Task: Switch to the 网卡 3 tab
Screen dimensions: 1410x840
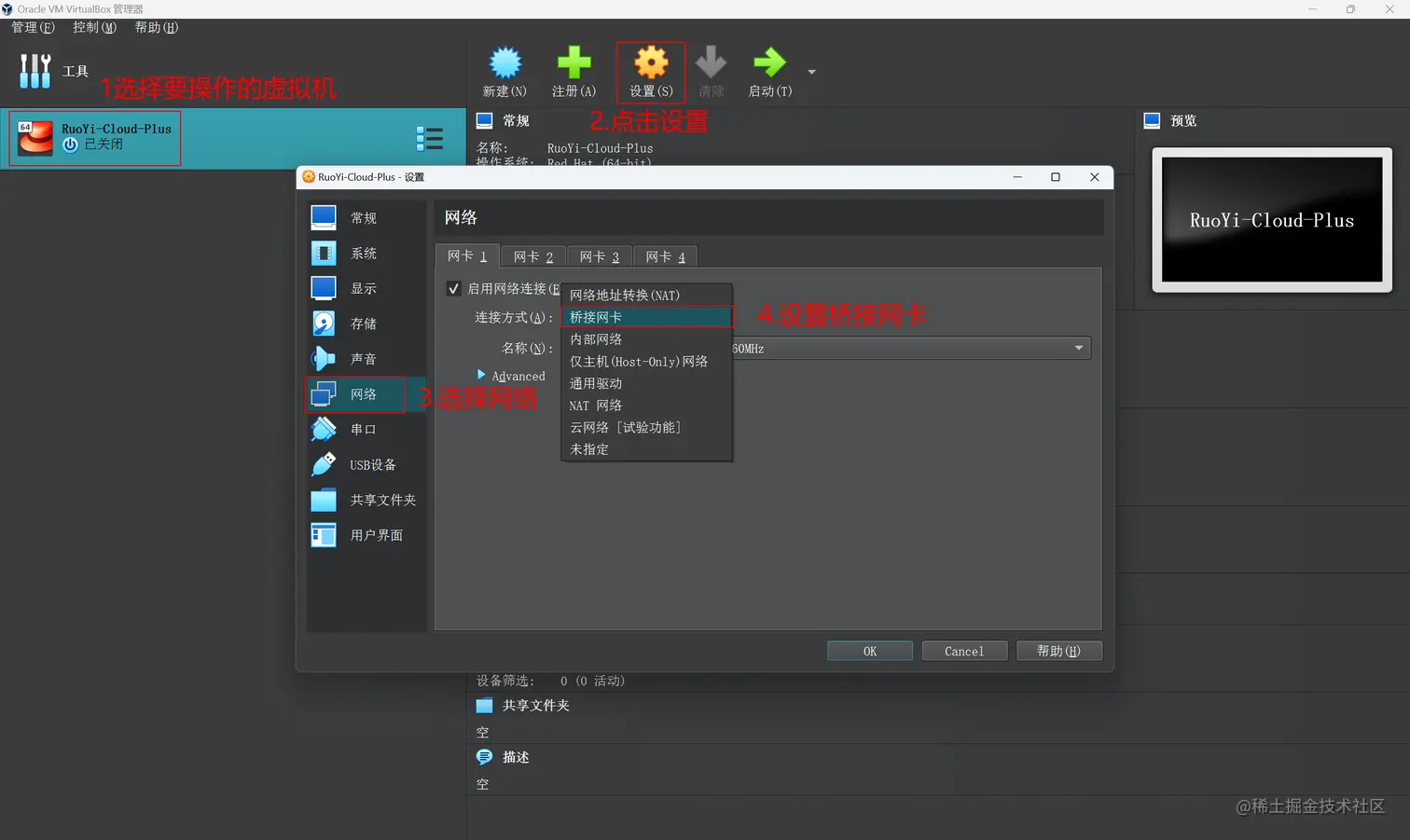Action: [600, 256]
